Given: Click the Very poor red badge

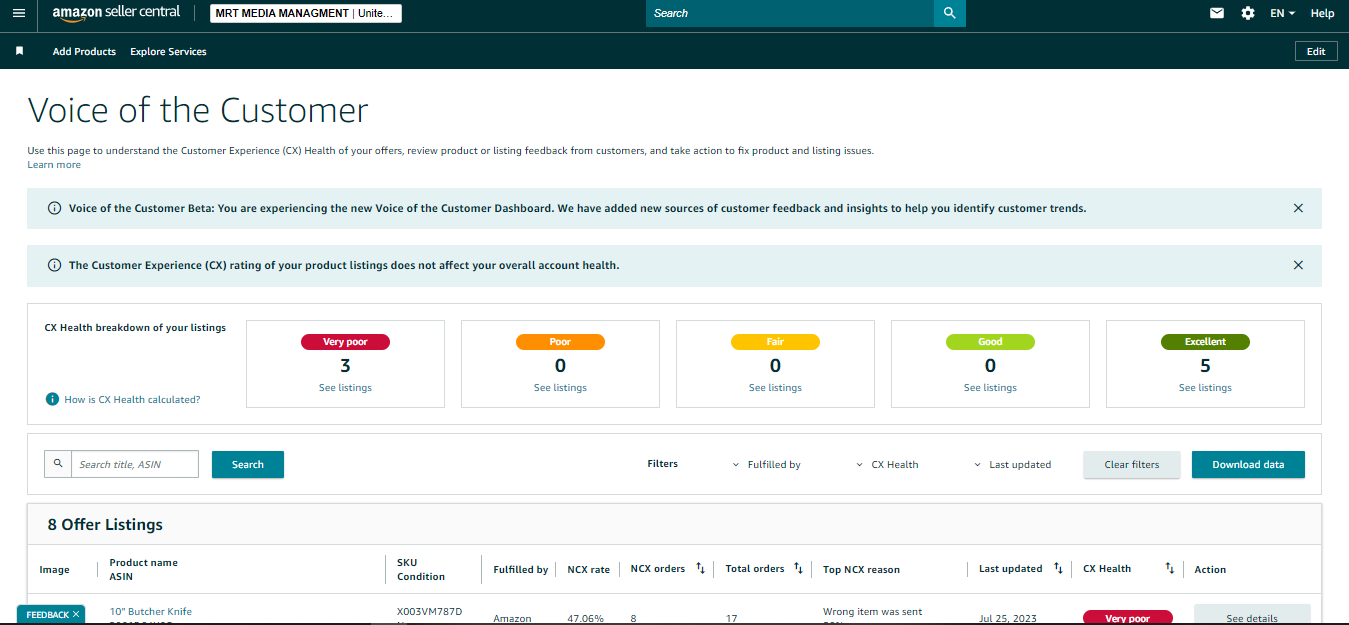Looking at the screenshot, I should [x=345, y=342].
